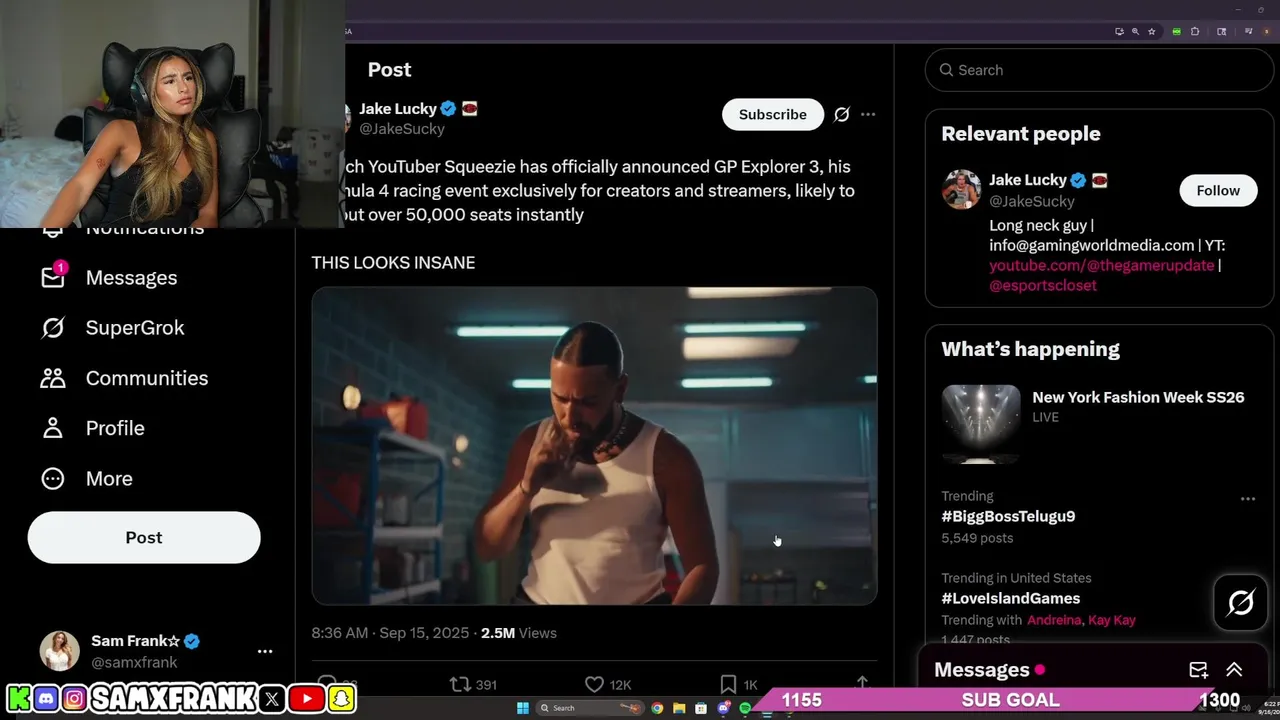
Task: Subscribe to Jake Lucky
Action: click(x=772, y=114)
